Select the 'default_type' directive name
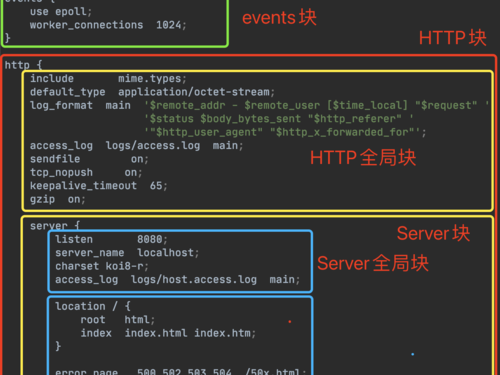Viewport: 500px width, 375px height. 67,92
